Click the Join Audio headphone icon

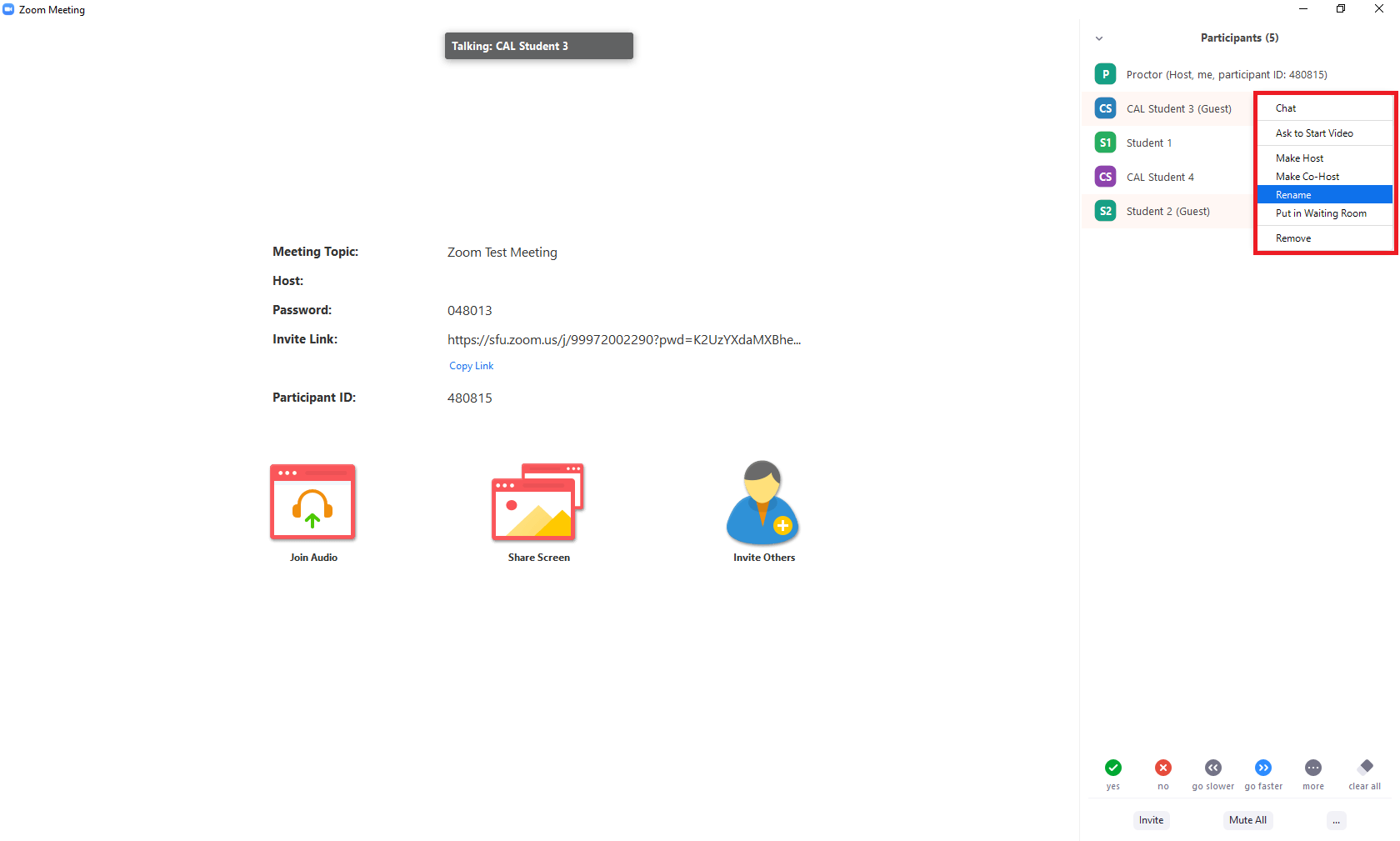pos(312,503)
